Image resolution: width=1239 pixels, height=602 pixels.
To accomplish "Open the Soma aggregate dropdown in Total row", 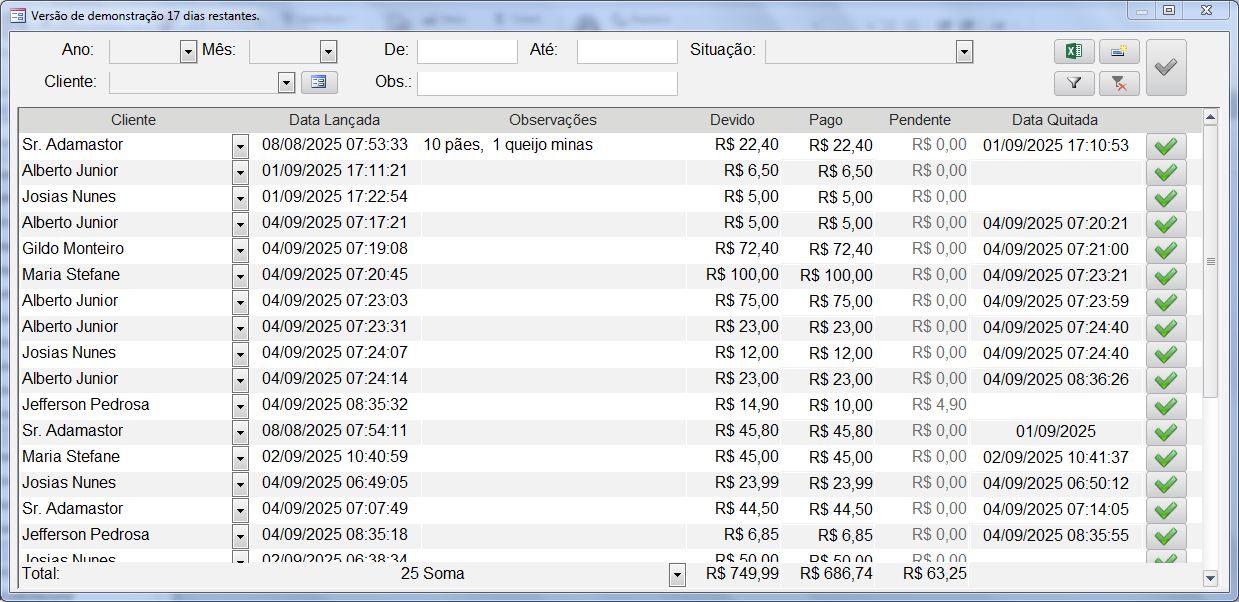I will click(x=677, y=575).
